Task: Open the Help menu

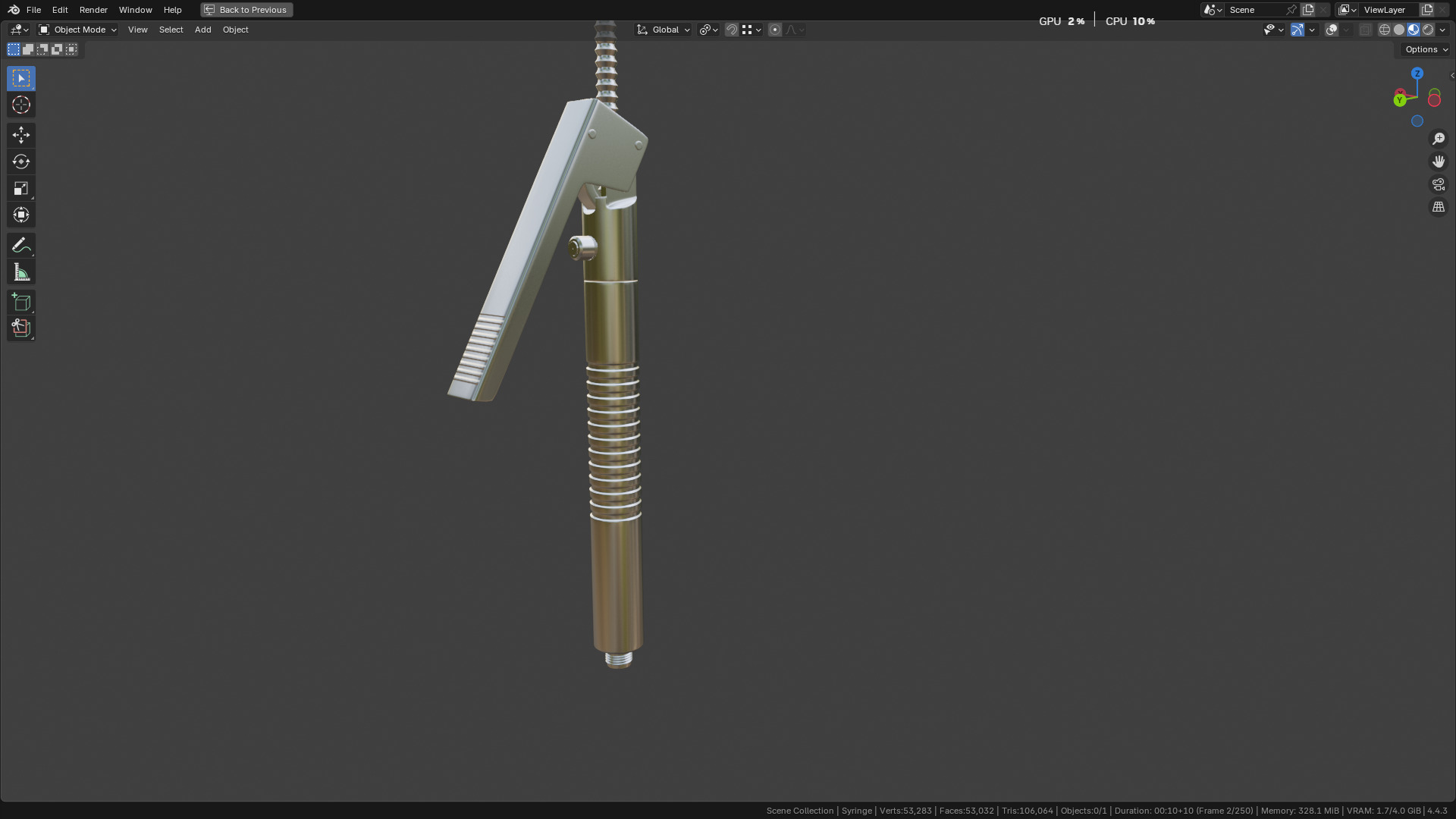Action: (172, 10)
